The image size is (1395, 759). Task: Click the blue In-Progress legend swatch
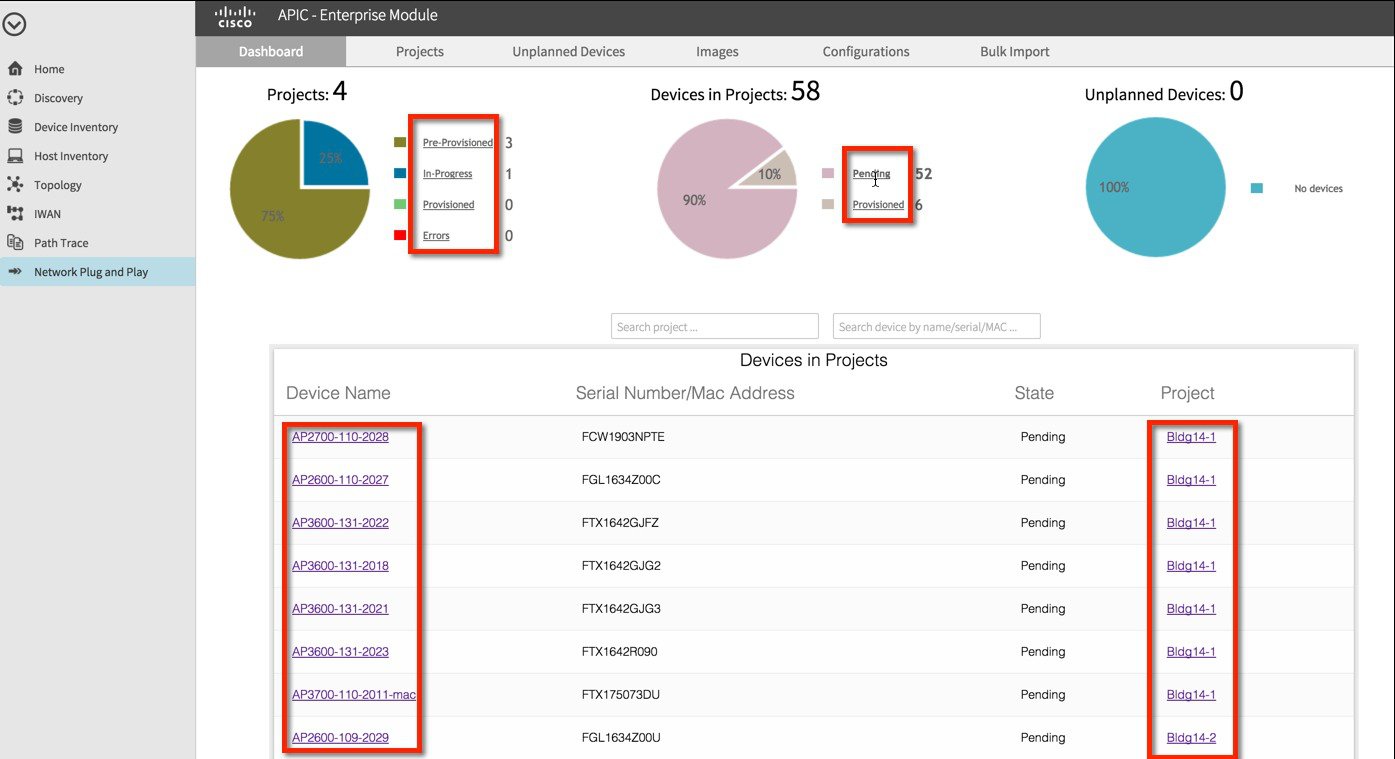400,174
